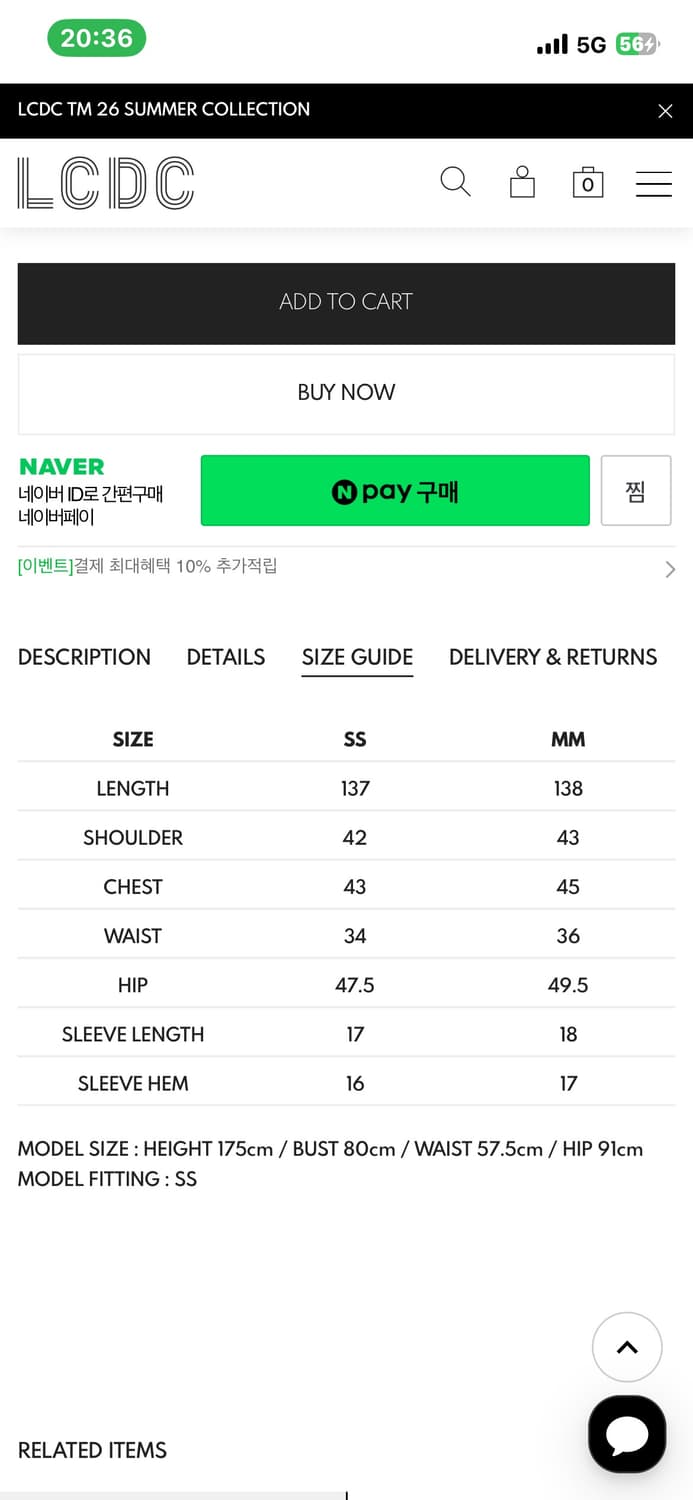Viewport: 693px width, 1500px height.
Task: Open the search magnifier icon
Action: pyautogui.click(x=455, y=182)
